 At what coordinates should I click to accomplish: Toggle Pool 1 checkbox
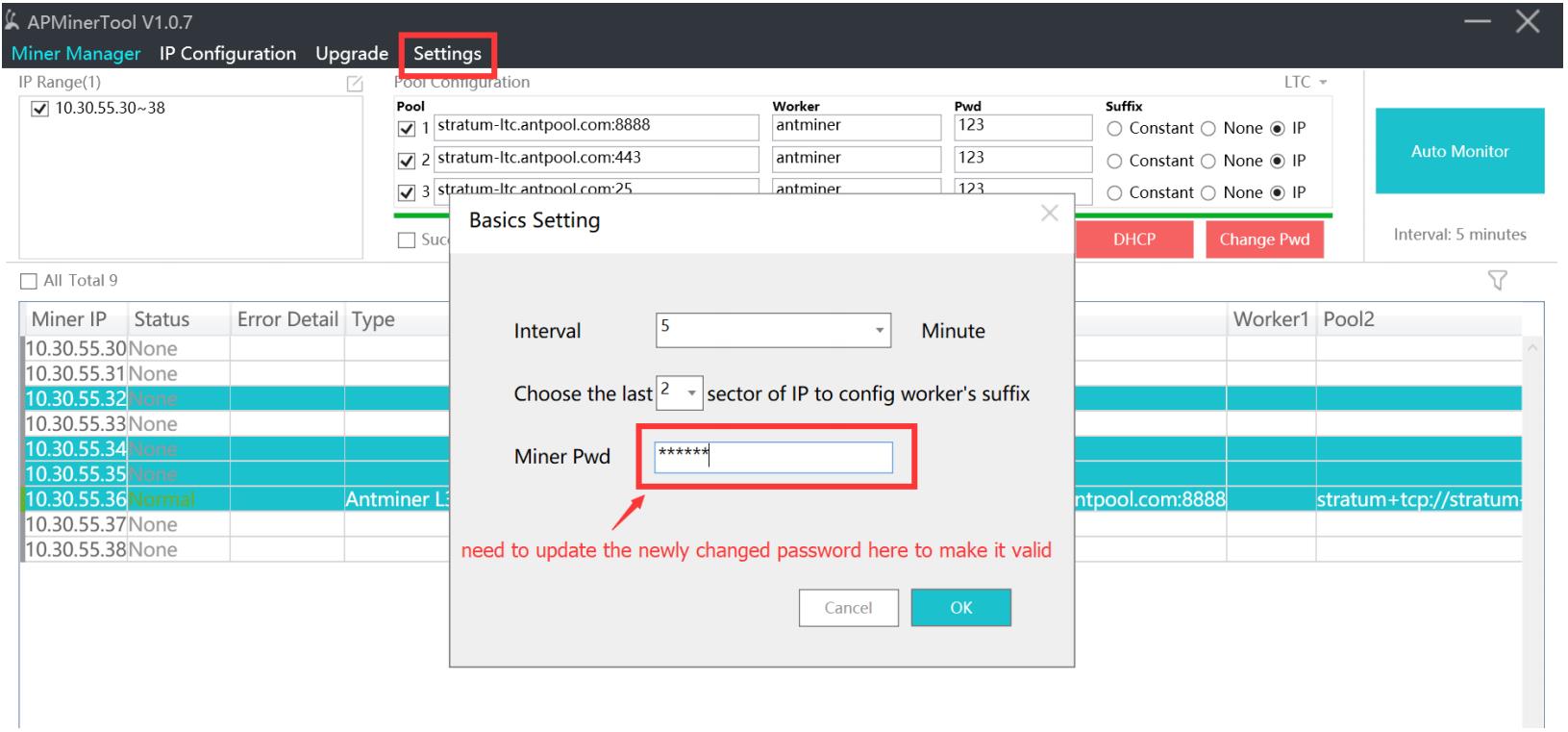tap(406, 129)
